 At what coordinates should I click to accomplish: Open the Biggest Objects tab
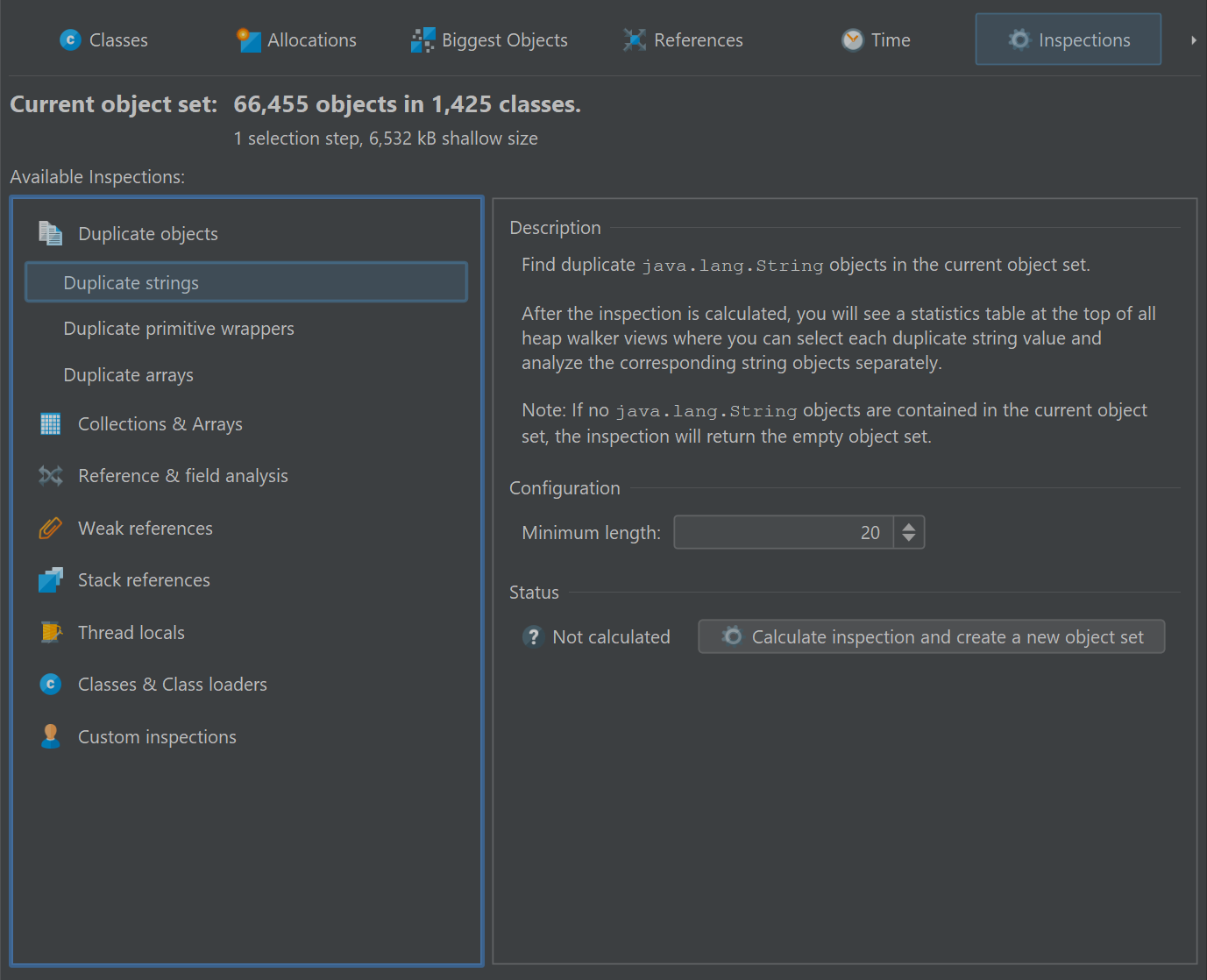point(489,39)
